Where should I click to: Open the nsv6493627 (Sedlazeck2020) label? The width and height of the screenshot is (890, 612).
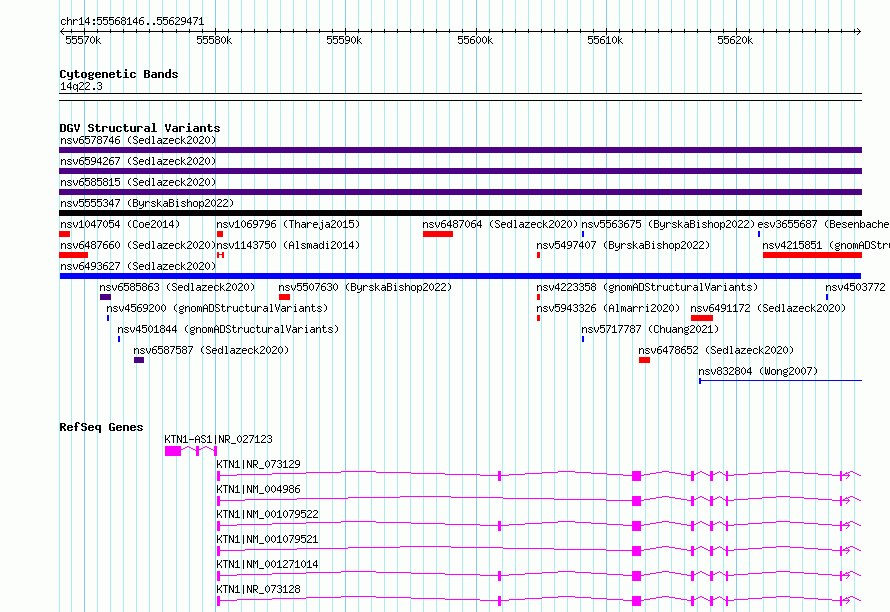tap(138, 266)
